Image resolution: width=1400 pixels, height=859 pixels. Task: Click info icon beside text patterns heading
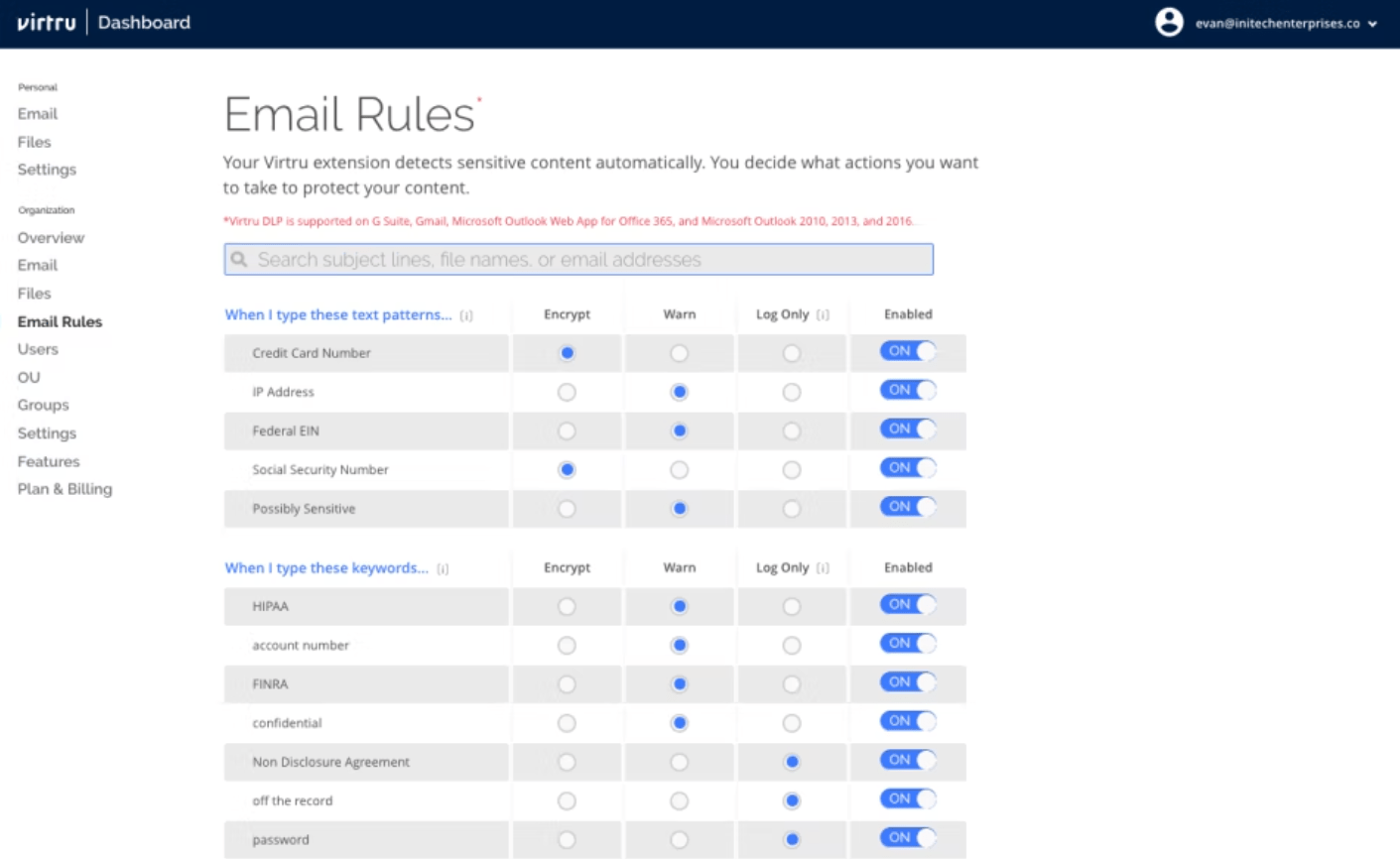(x=466, y=315)
